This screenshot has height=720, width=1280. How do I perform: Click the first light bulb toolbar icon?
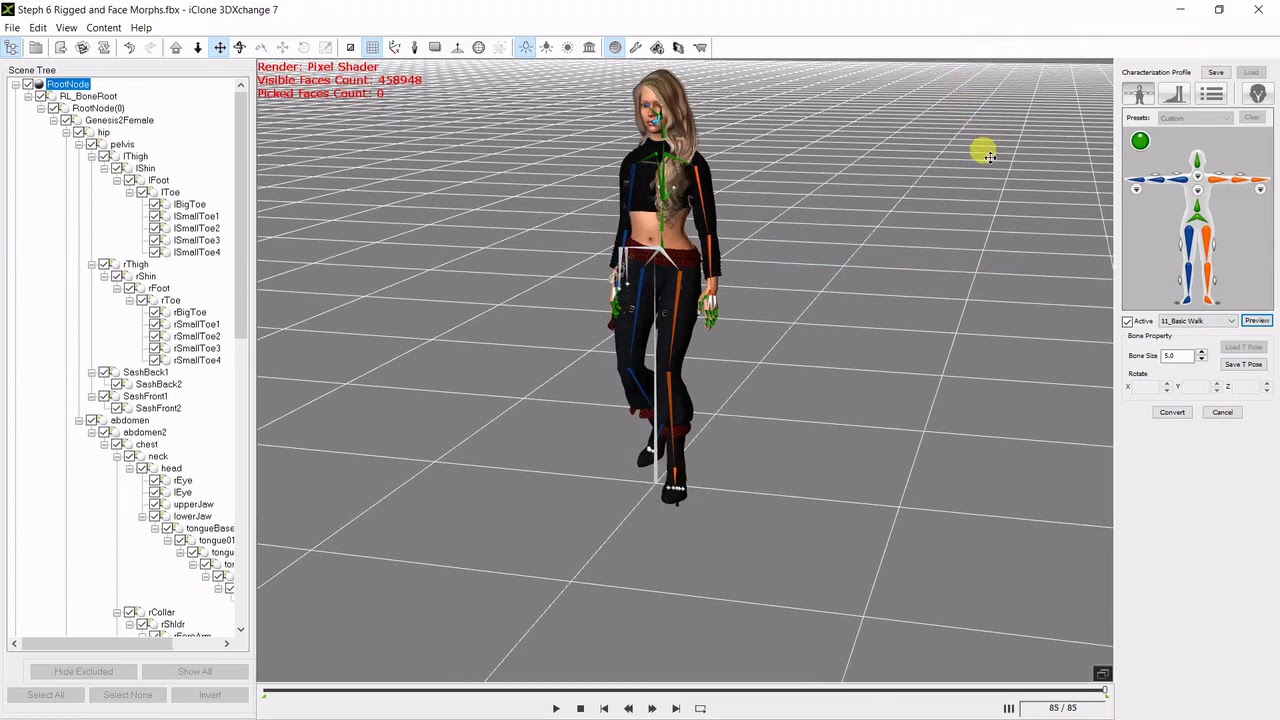click(525, 47)
